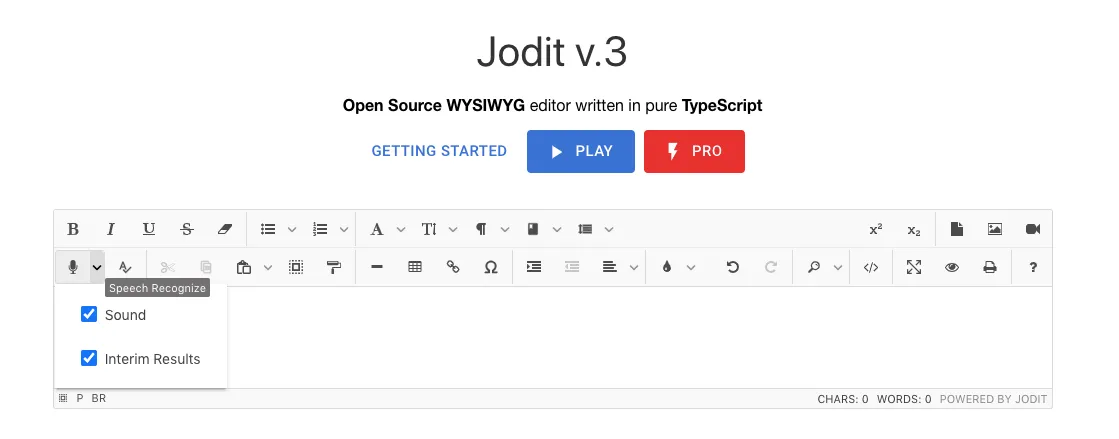This screenshot has height=439, width=1119.
Task: Expand the line height dropdown arrow
Action: pos(609,229)
